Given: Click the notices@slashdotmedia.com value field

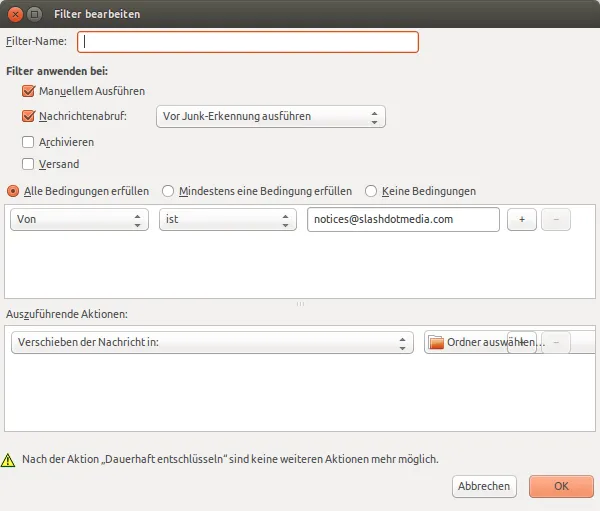Looking at the screenshot, I should point(403,219).
